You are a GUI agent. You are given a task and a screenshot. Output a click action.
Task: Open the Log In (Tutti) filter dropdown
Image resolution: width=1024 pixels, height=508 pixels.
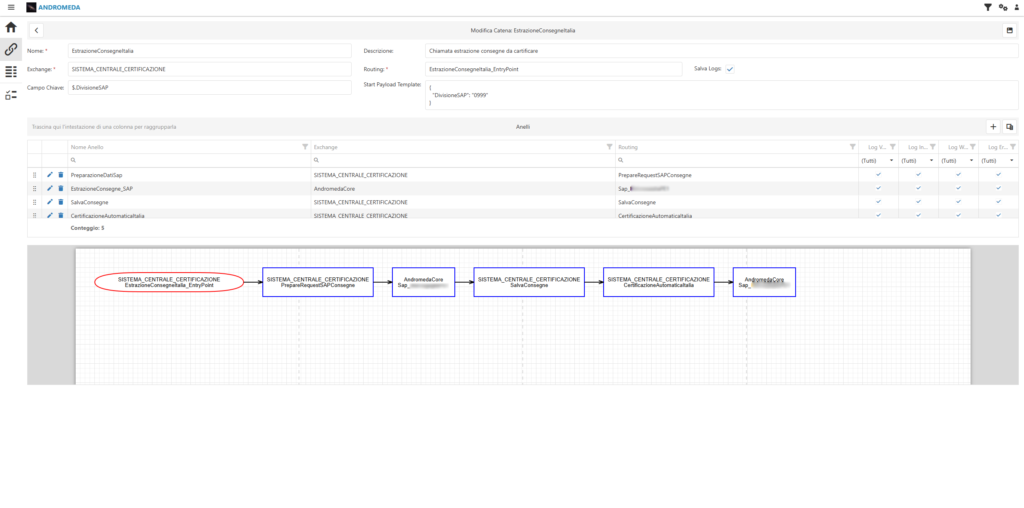918,161
